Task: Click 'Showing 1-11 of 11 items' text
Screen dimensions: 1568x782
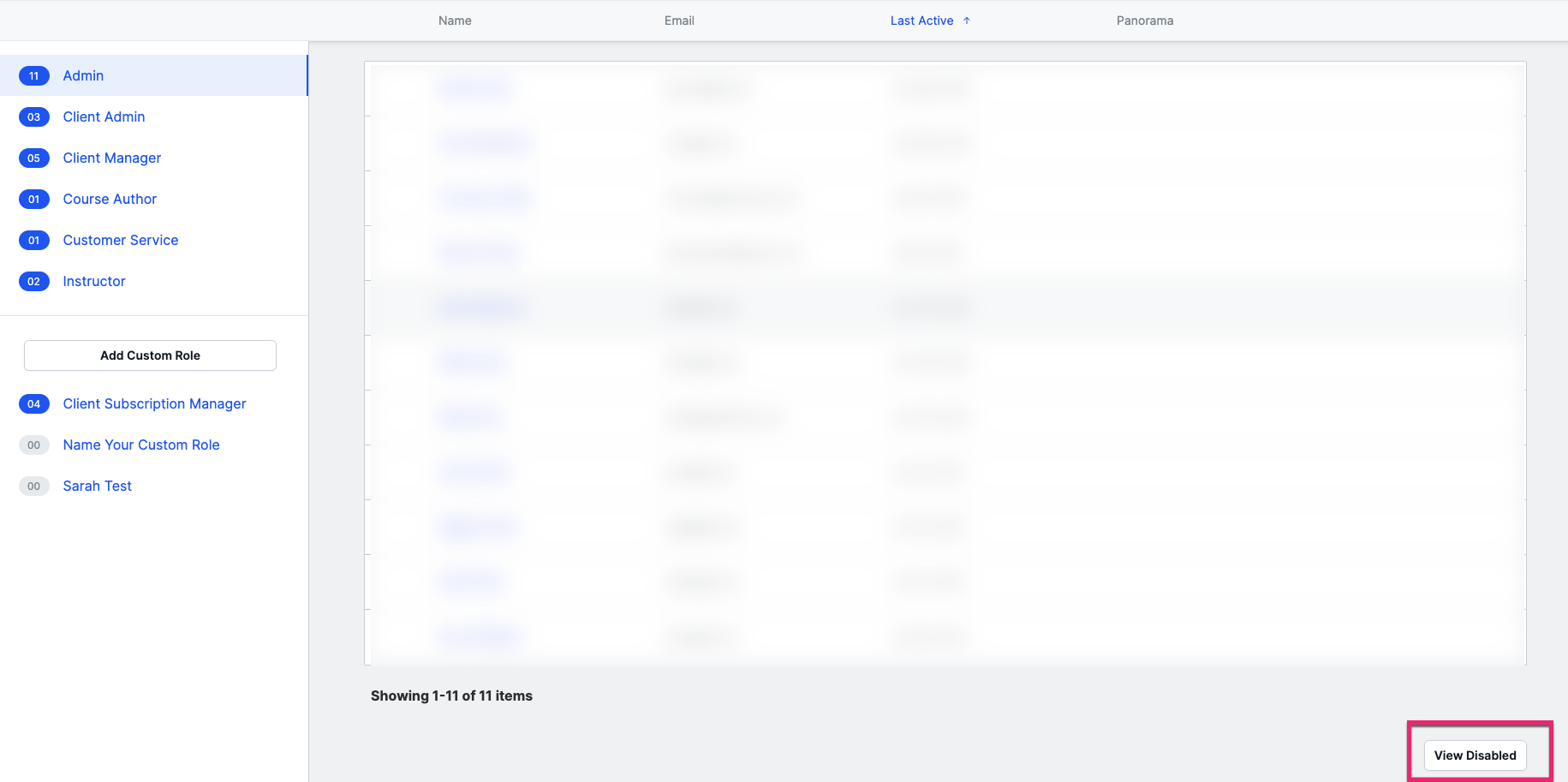Action: pos(451,695)
